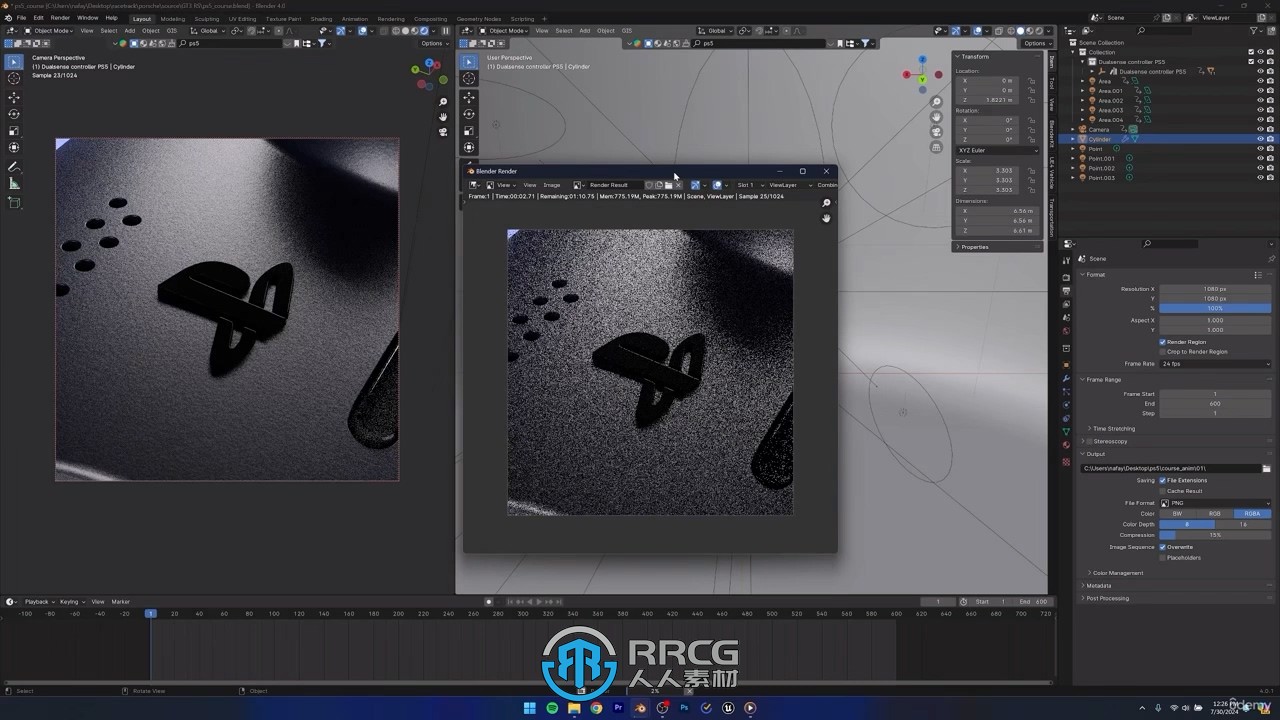Image resolution: width=1280 pixels, height=720 pixels.
Task: Click the pan hand icon in the left viewport
Action: click(443, 117)
